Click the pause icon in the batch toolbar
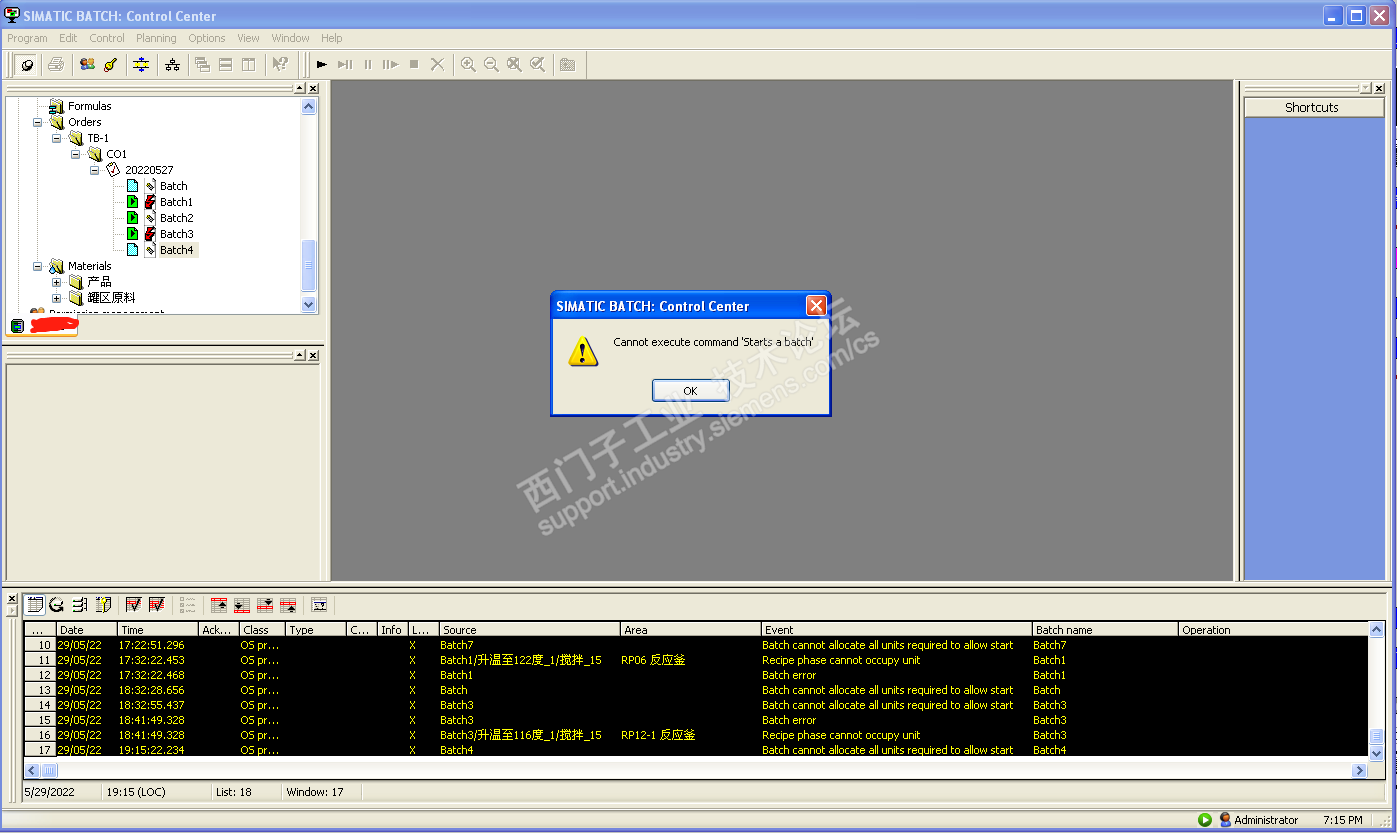This screenshot has width=1397, height=833. (368, 64)
